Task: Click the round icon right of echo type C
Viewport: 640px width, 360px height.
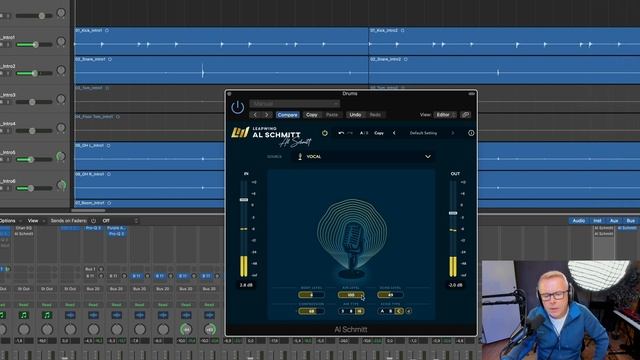Action: point(409,311)
